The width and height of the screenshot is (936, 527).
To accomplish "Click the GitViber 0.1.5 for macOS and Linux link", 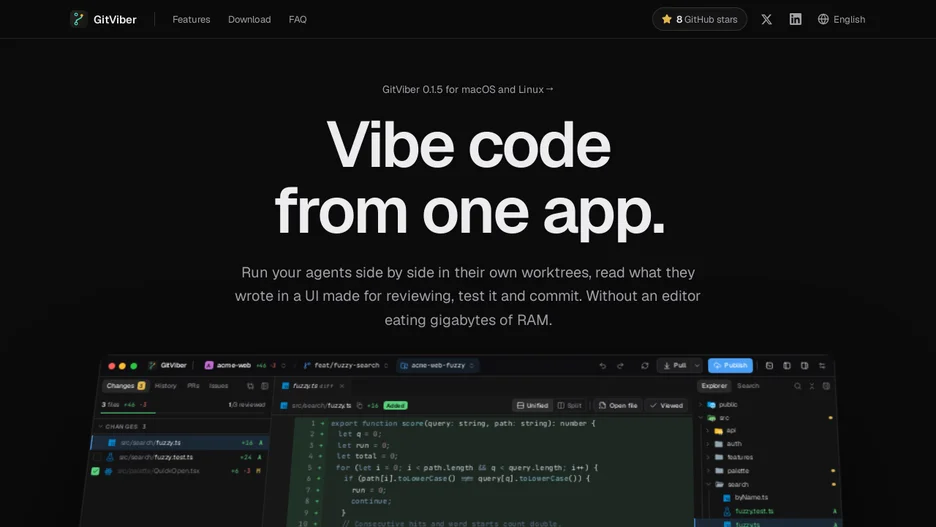I will coord(467,90).
